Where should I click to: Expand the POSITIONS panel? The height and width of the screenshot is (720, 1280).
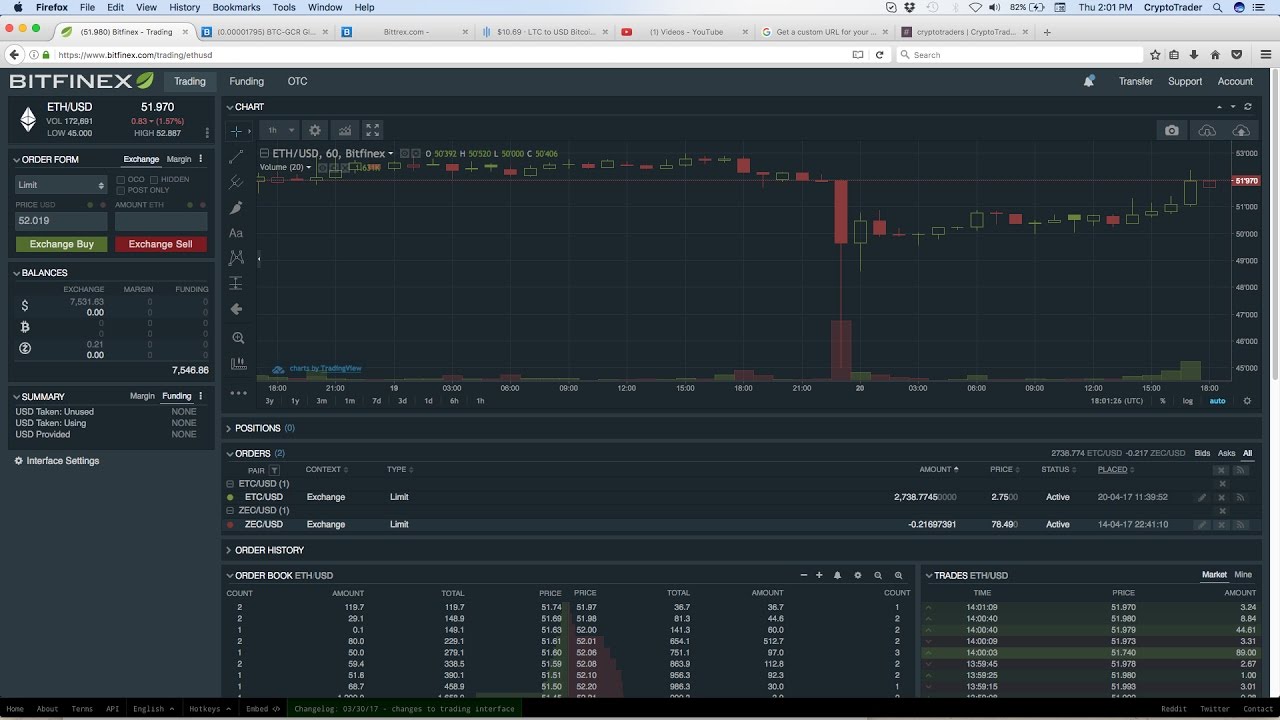(229, 428)
